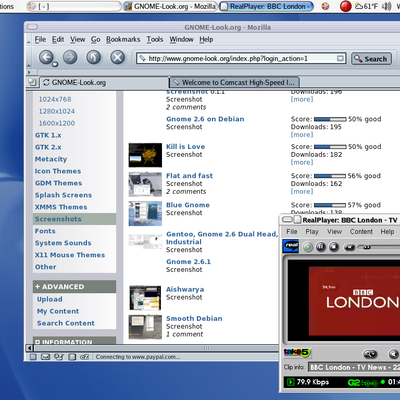Stop page loading with the X button
400x400 pixels.
117,57
